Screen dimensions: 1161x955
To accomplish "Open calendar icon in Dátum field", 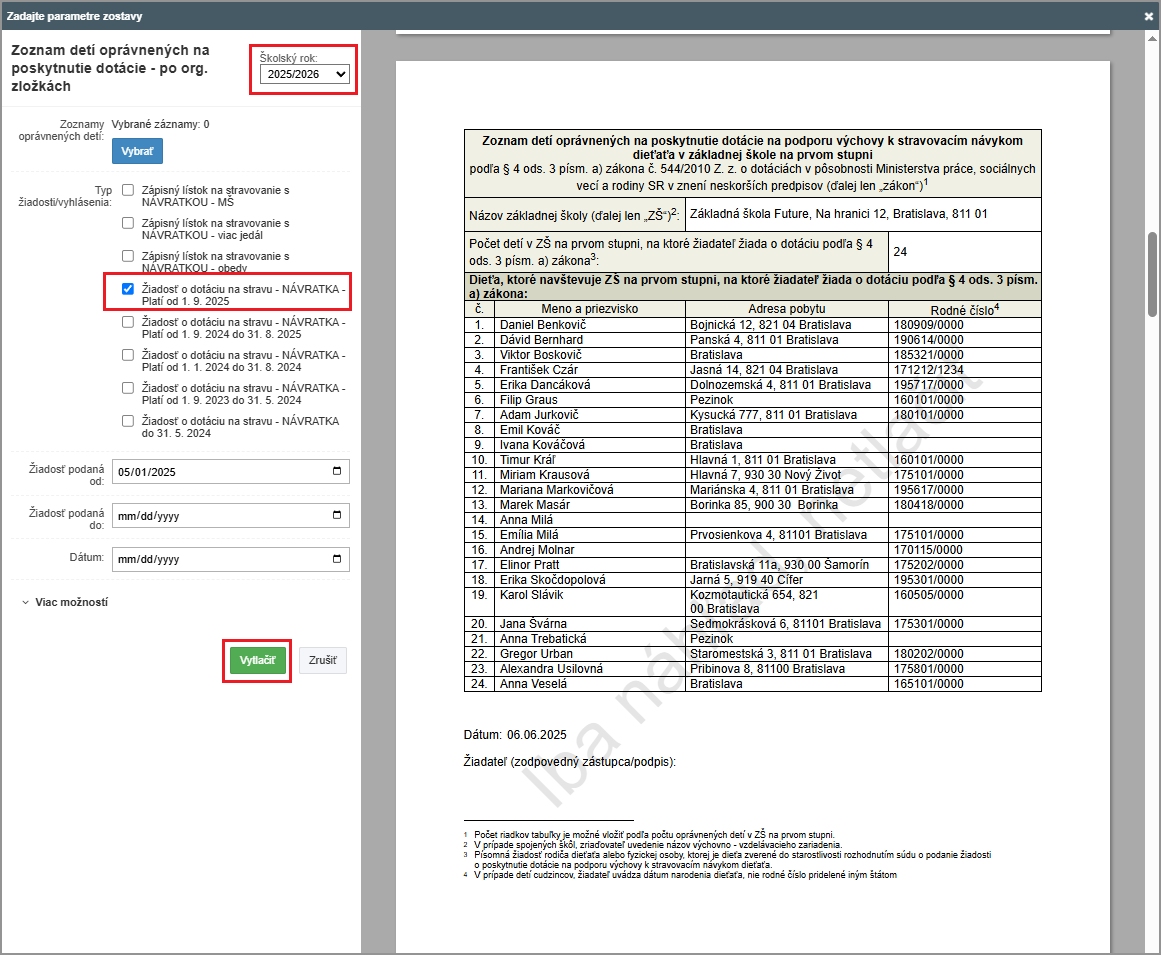I will tap(336, 558).
